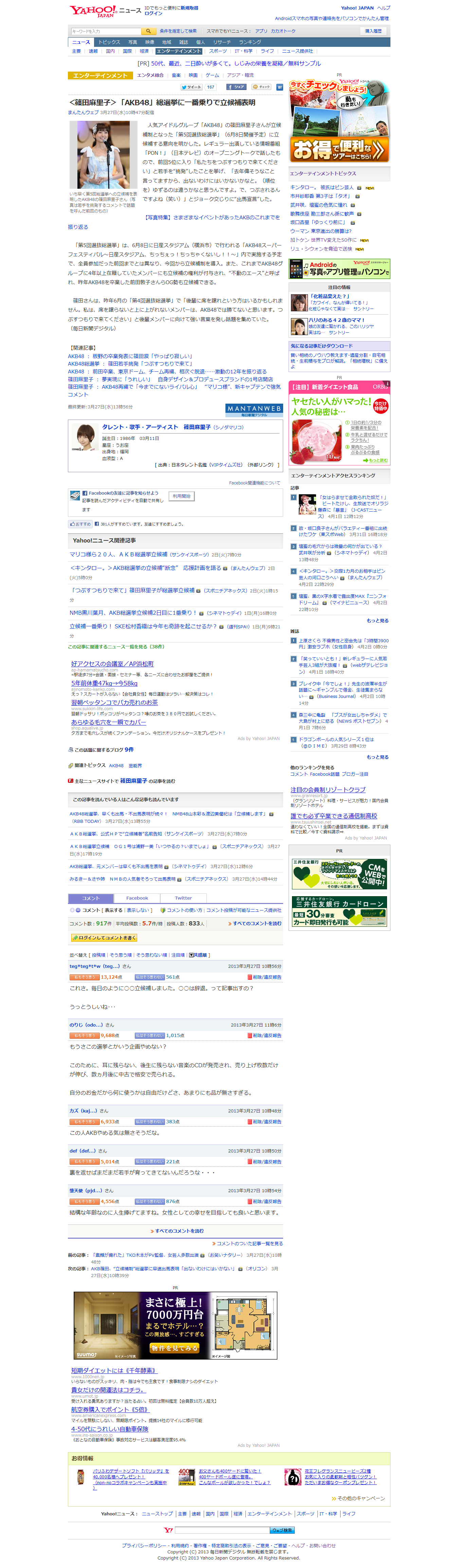Open the トピックス tab

click(x=109, y=42)
